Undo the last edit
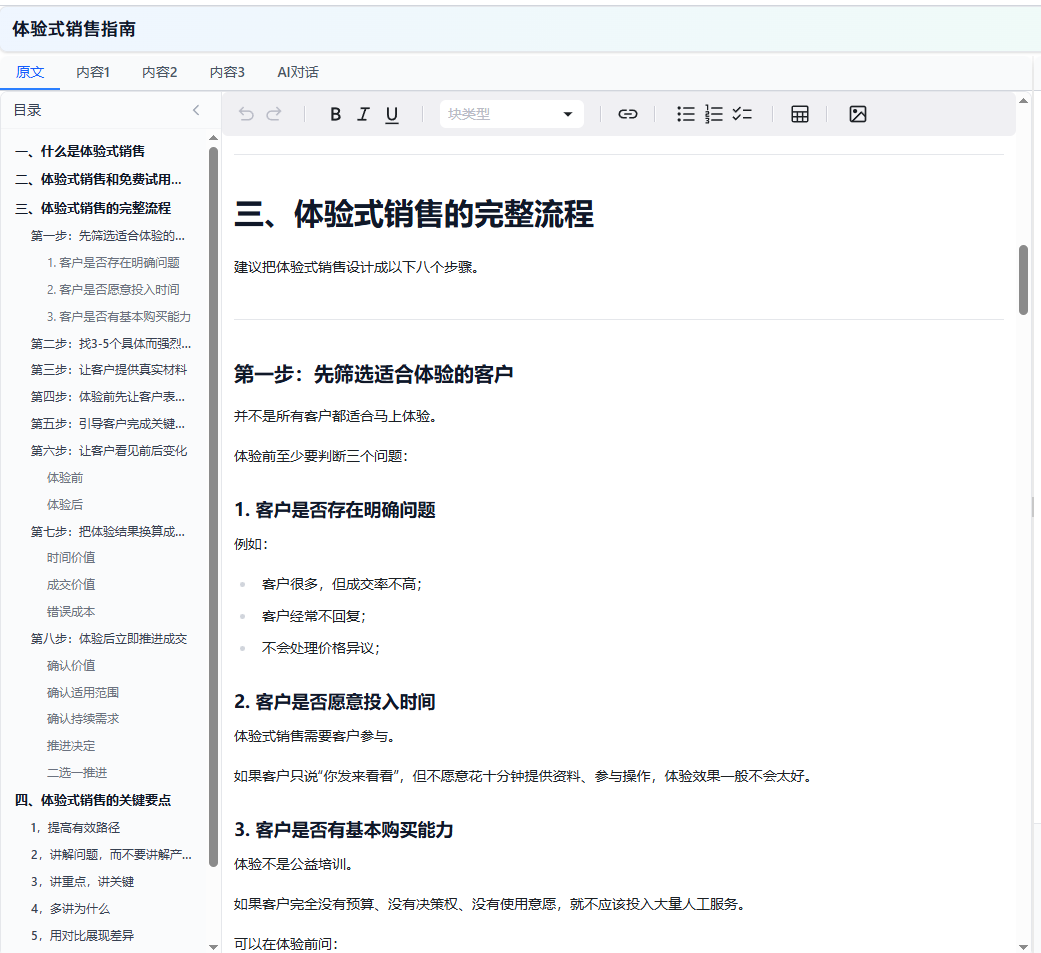 click(246, 114)
